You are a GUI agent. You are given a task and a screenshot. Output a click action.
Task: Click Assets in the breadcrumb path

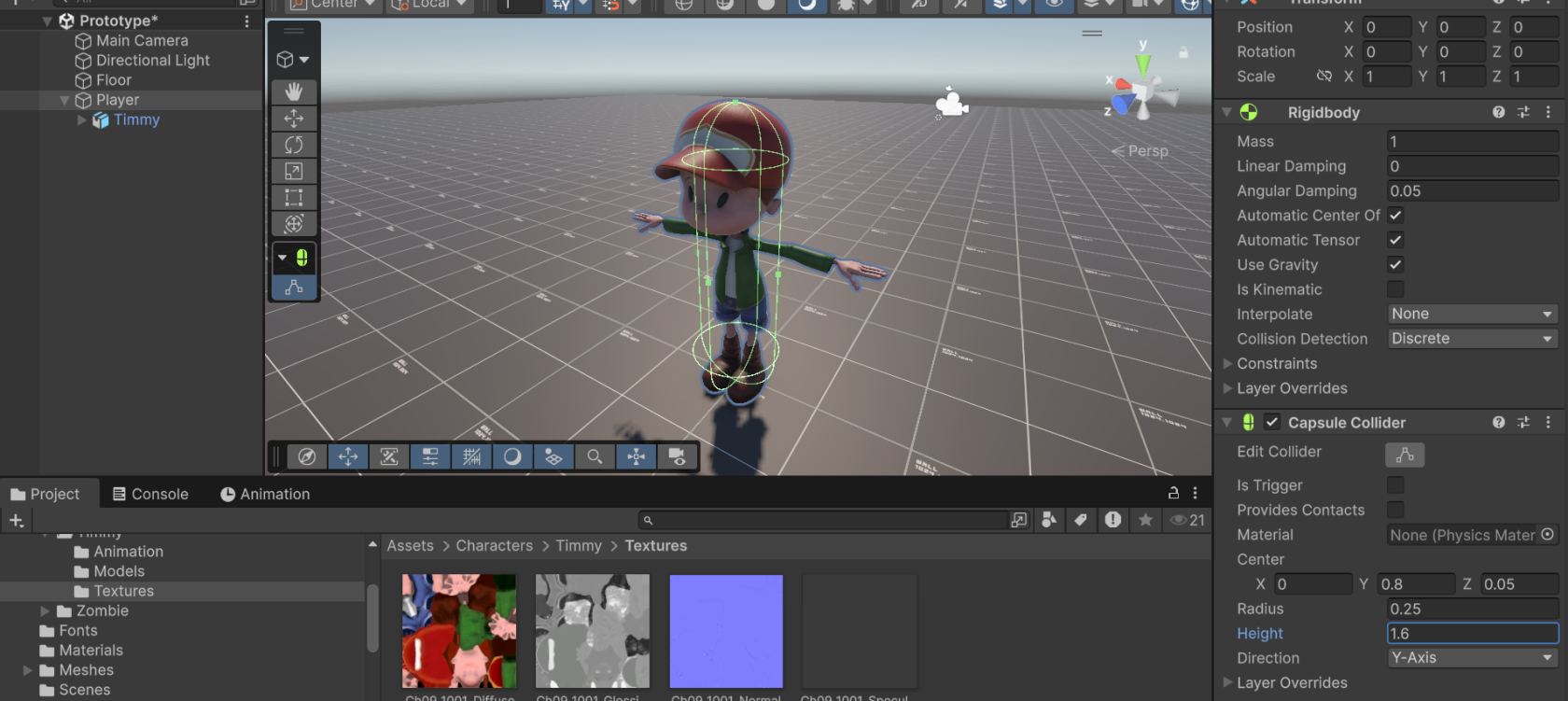tap(411, 546)
